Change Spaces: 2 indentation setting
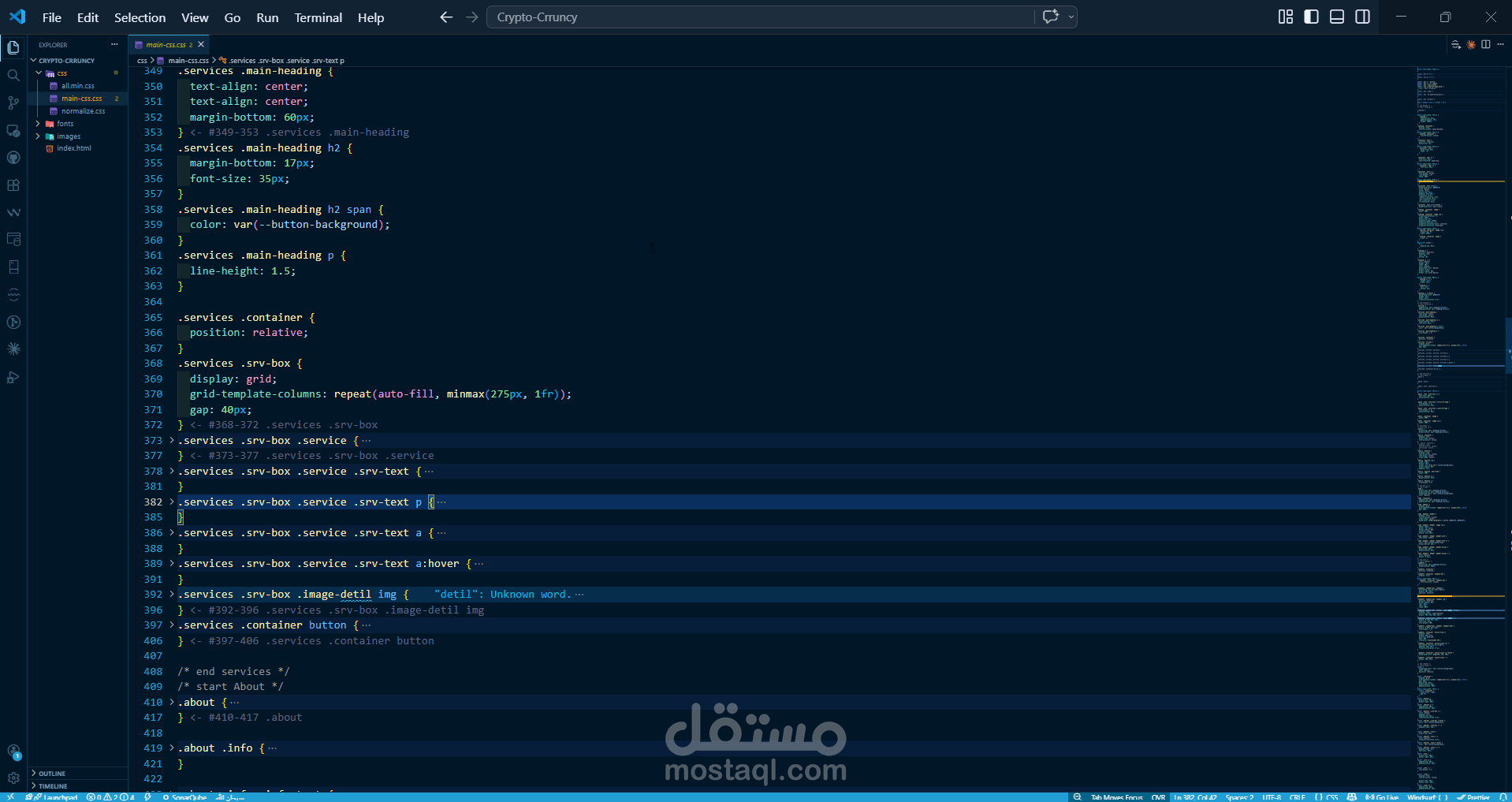The image size is (1512, 802). point(1239,797)
